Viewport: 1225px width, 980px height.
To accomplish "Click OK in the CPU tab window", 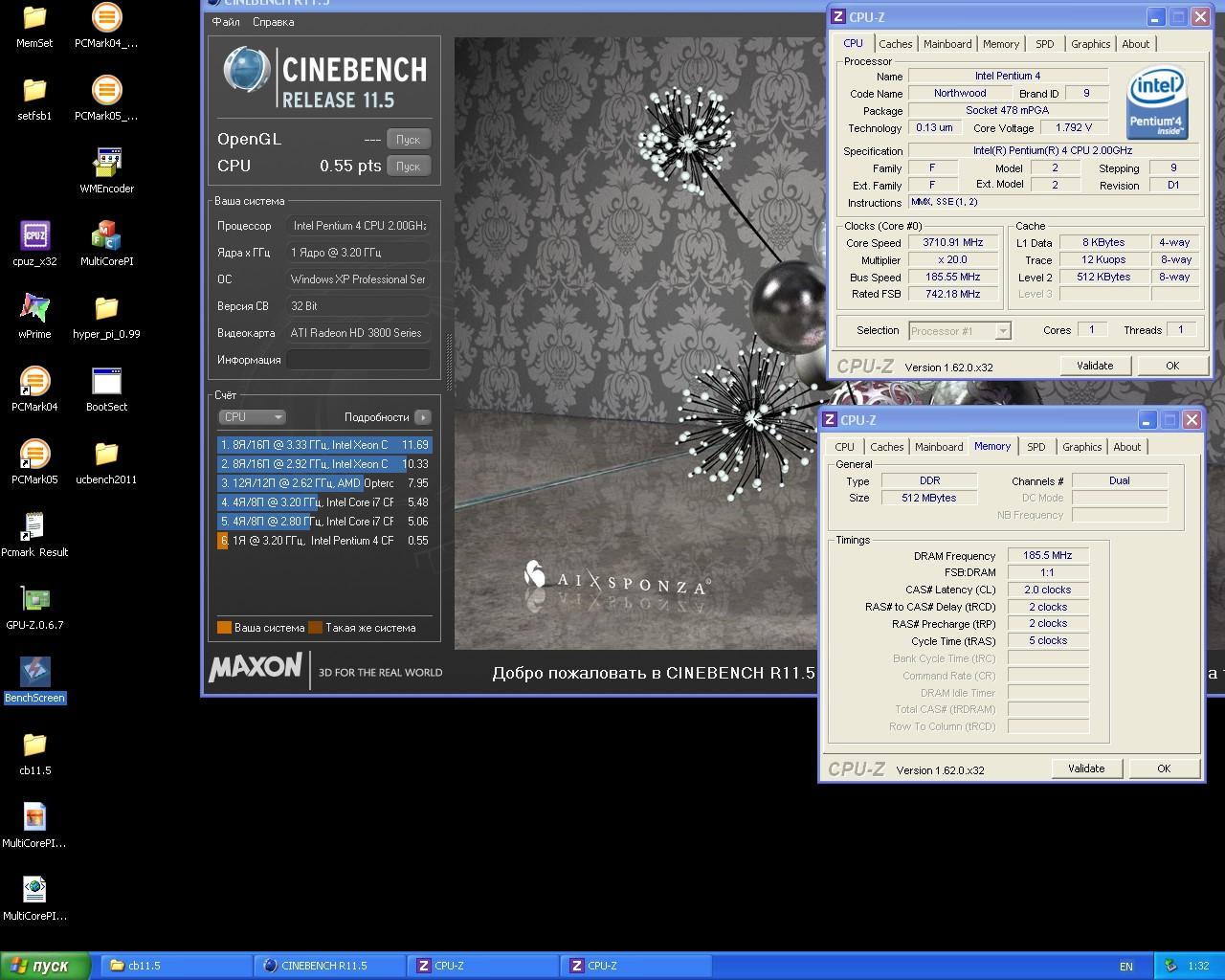I will [x=1172, y=366].
